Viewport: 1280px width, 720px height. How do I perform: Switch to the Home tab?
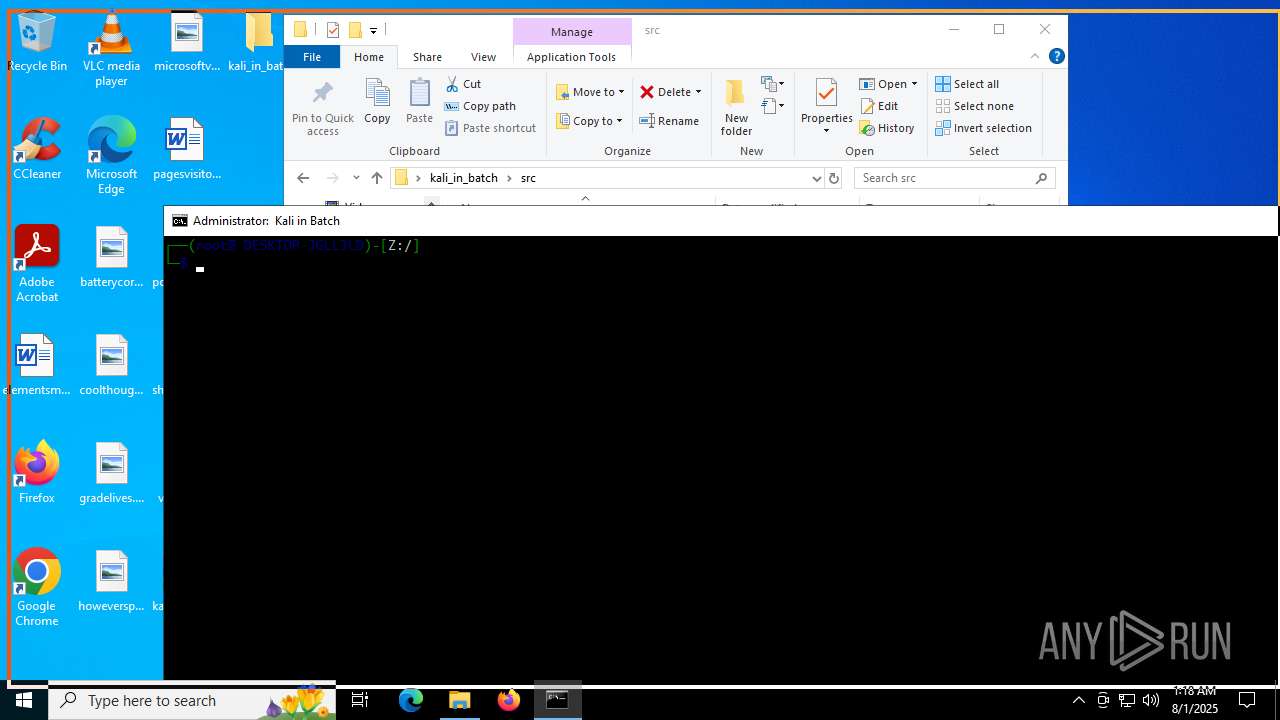369,57
